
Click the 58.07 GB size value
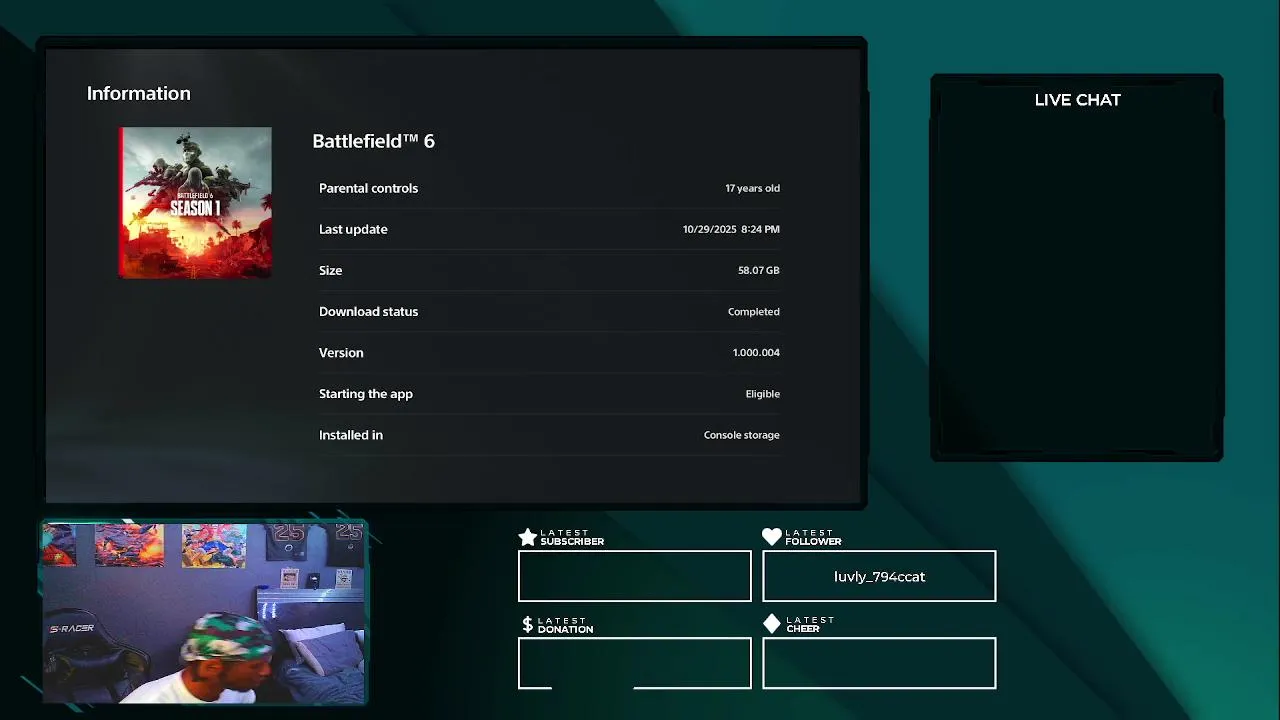pos(758,270)
